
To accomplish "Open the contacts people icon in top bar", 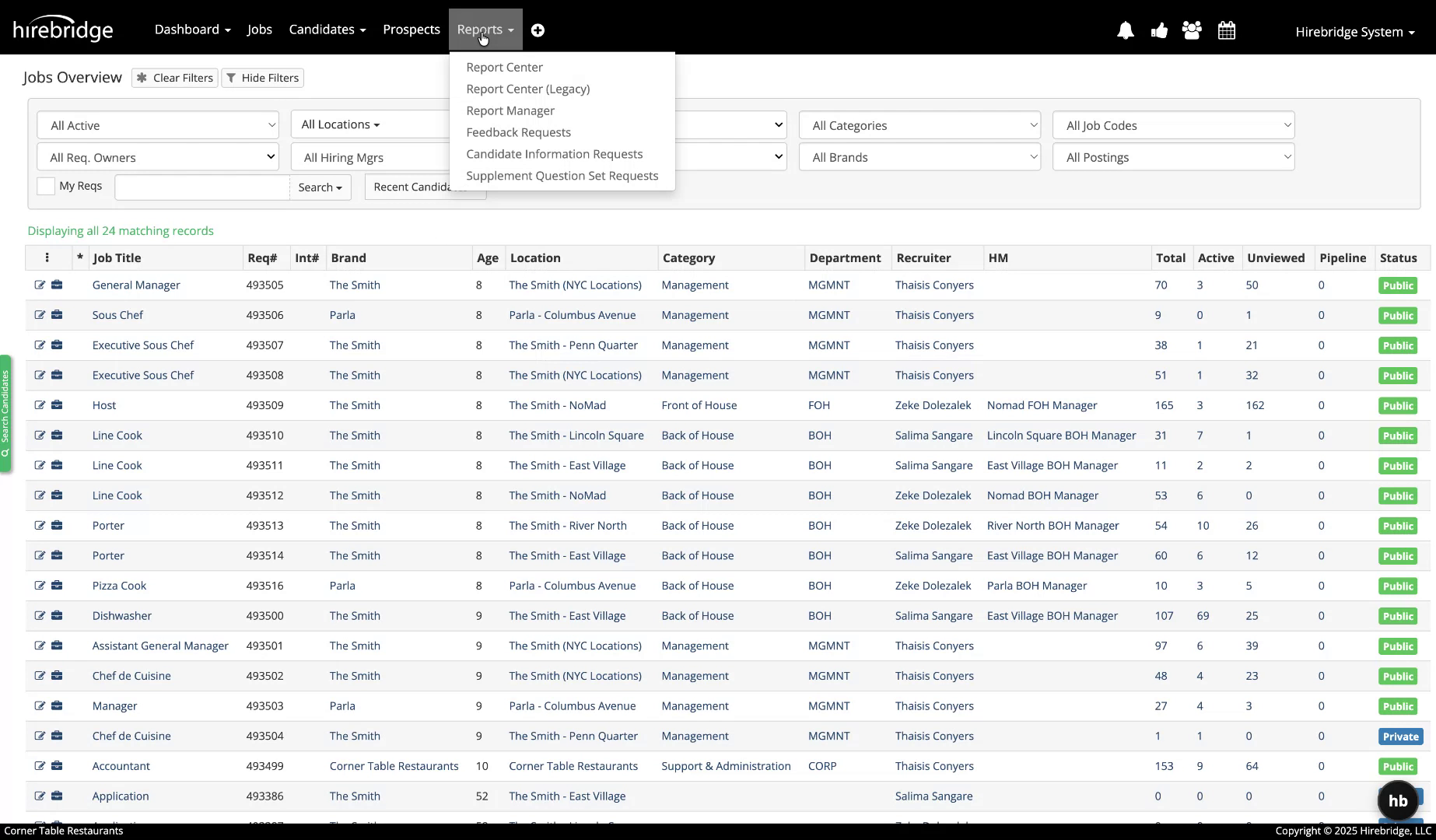I will point(1191,30).
